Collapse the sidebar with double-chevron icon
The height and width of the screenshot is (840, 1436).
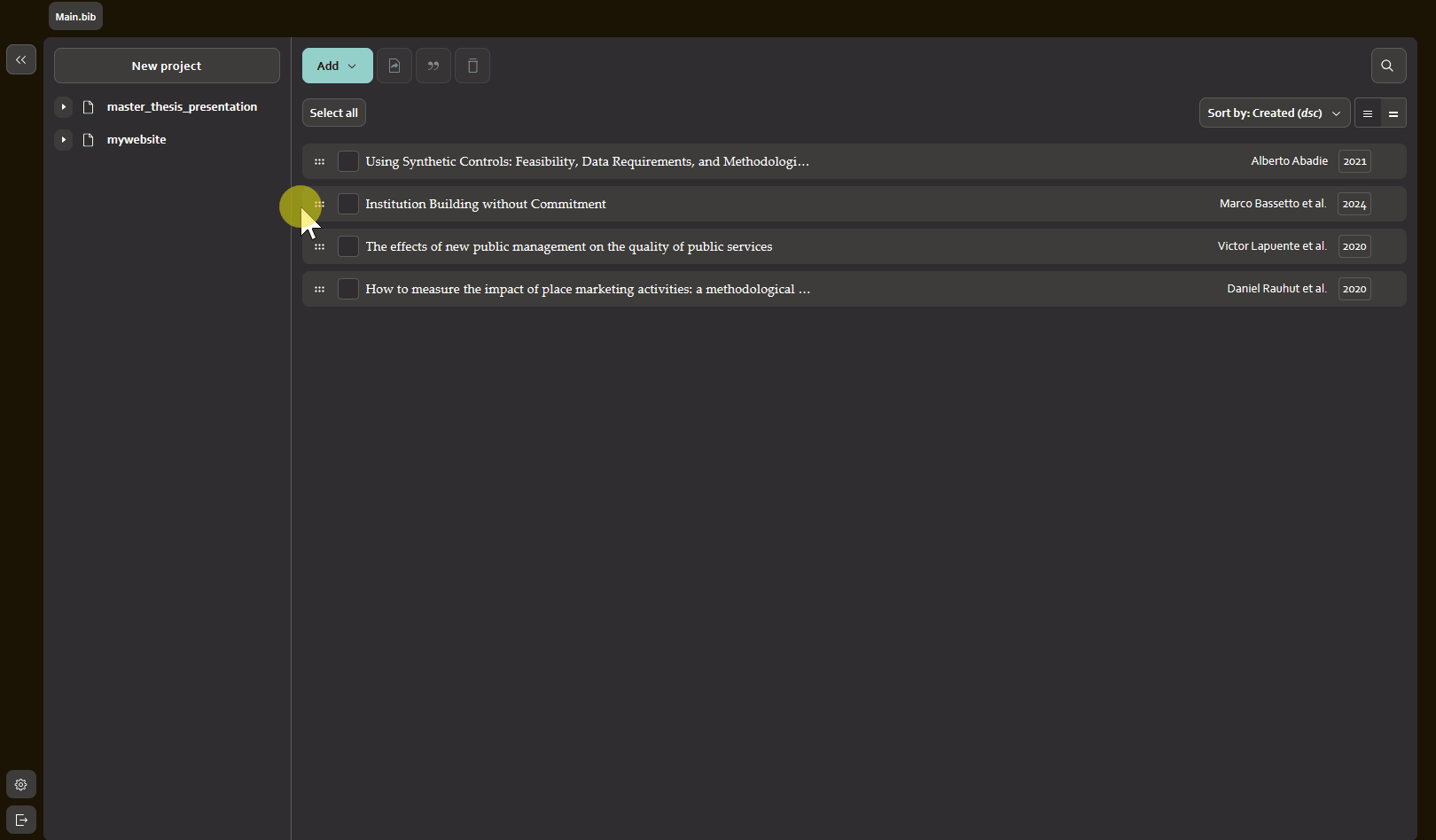click(21, 59)
